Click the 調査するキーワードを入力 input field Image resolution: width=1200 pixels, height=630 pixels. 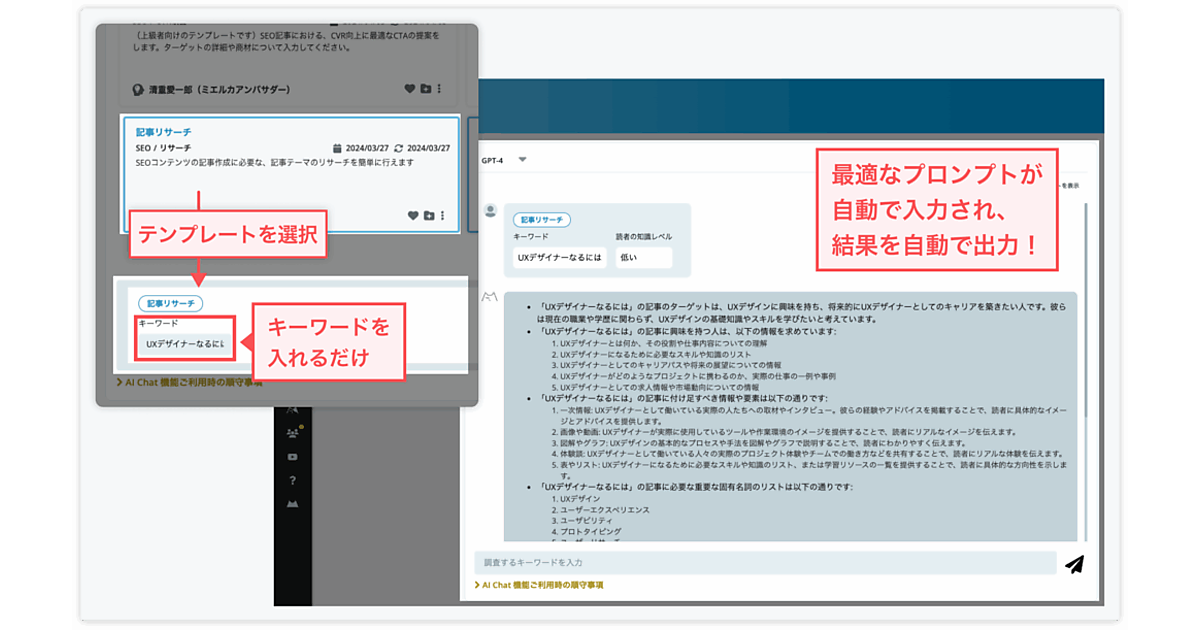click(765, 563)
